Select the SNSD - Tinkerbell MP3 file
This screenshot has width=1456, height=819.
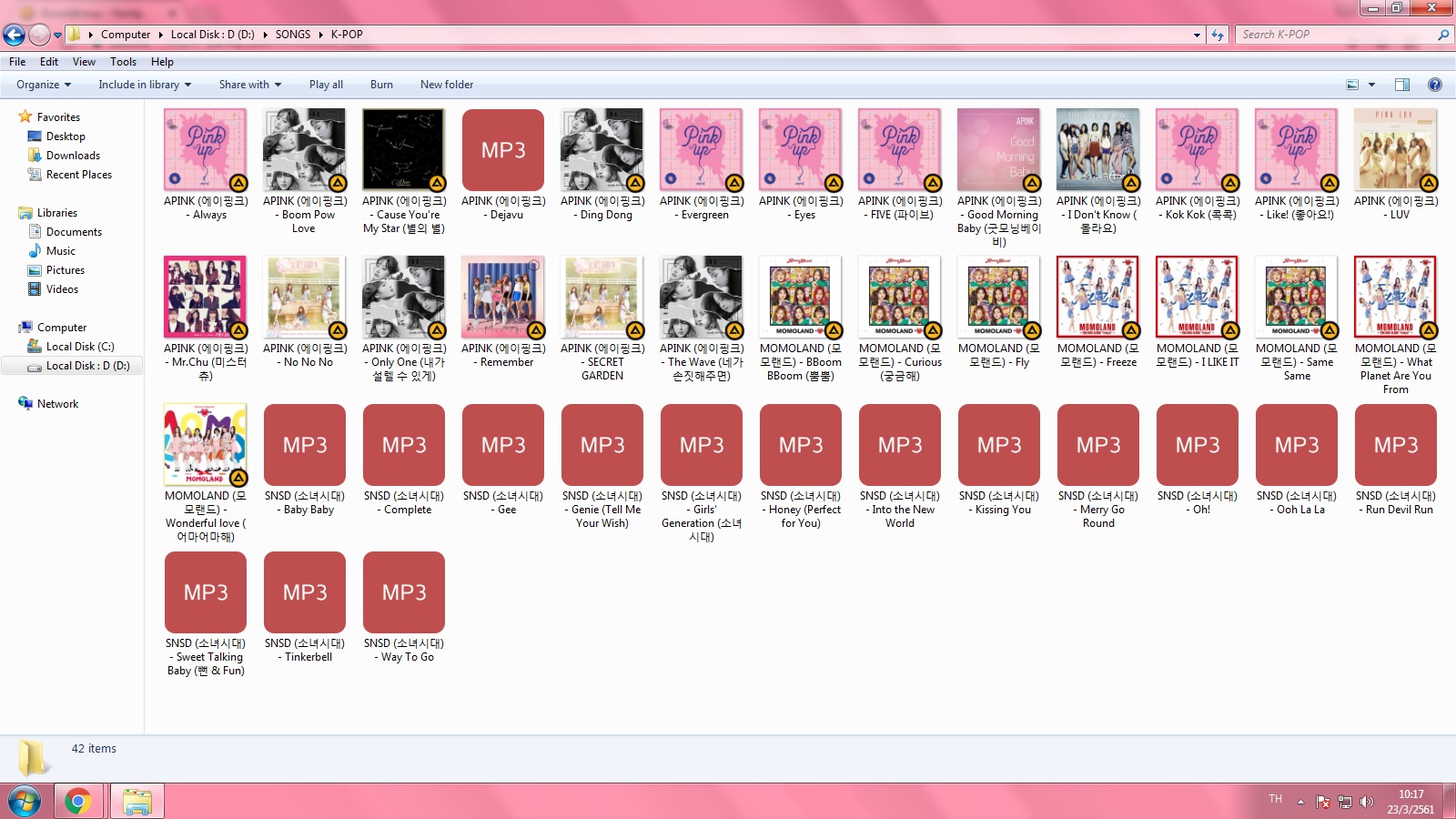point(305,607)
